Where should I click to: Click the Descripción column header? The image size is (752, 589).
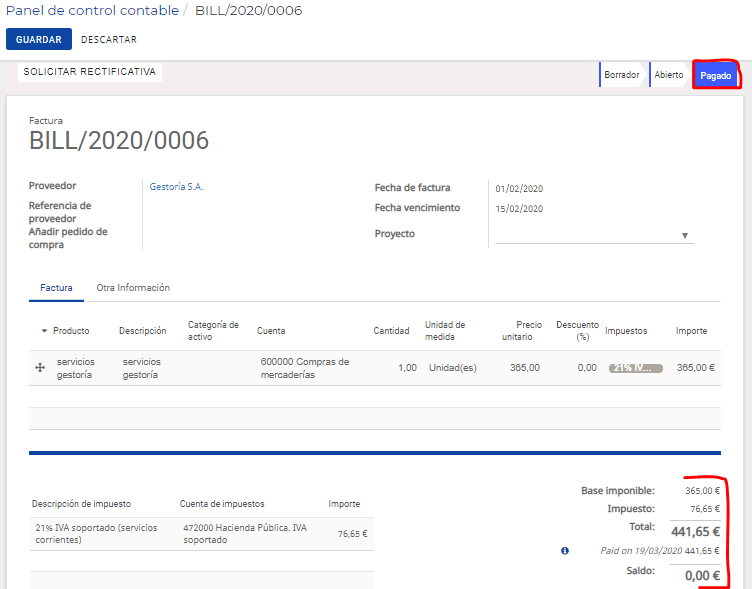click(x=142, y=331)
